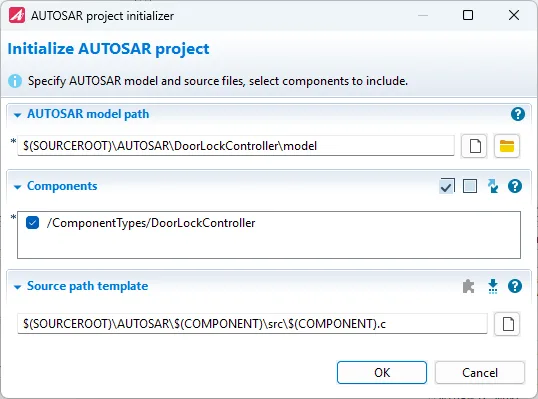Browse file for source path template
This screenshot has height=399, width=538.
point(507,324)
